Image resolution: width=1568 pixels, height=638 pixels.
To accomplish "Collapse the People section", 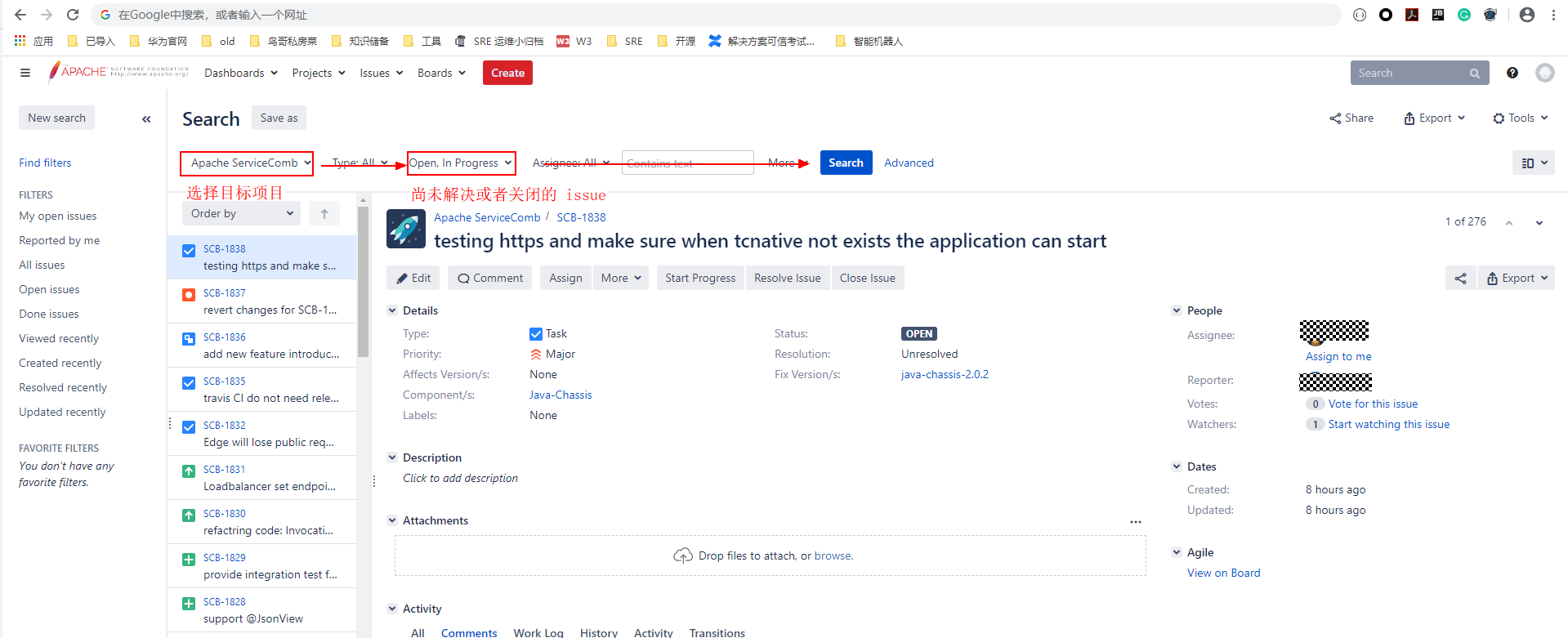I will point(1177,310).
